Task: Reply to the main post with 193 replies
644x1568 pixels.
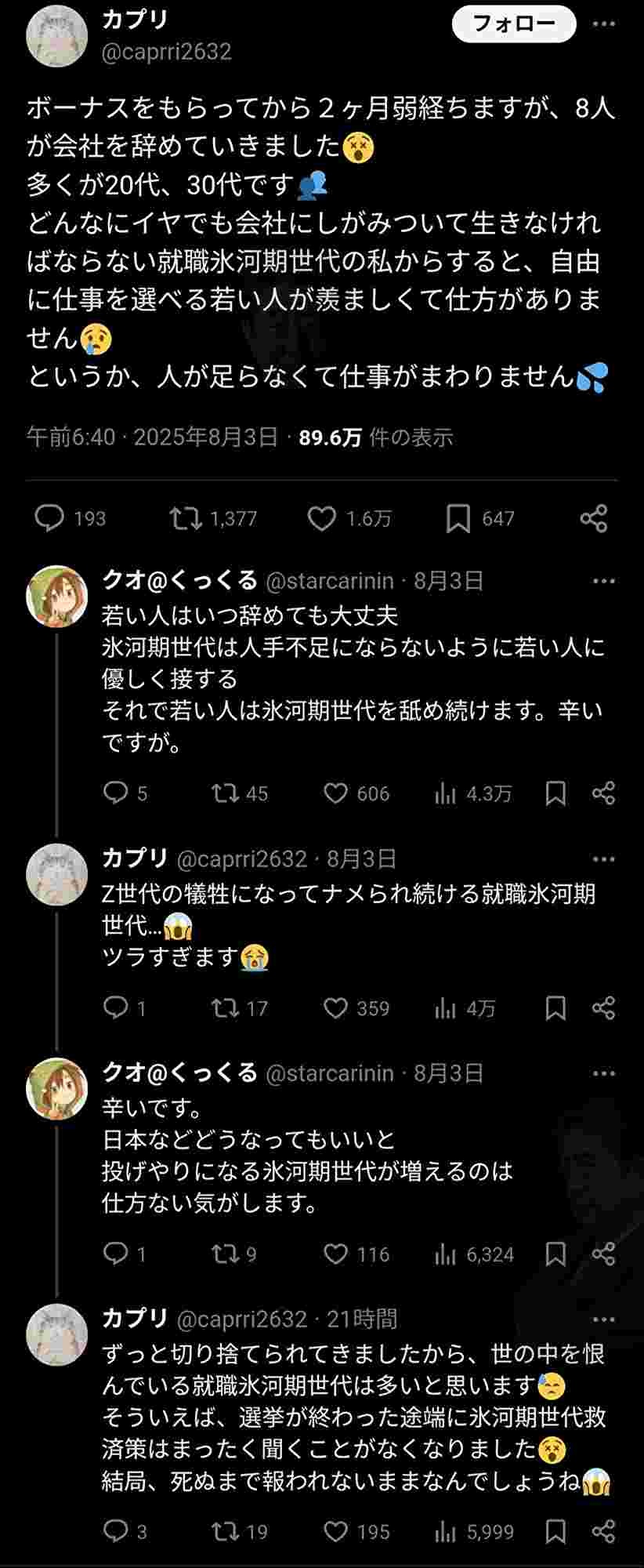Action: pos(50,518)
